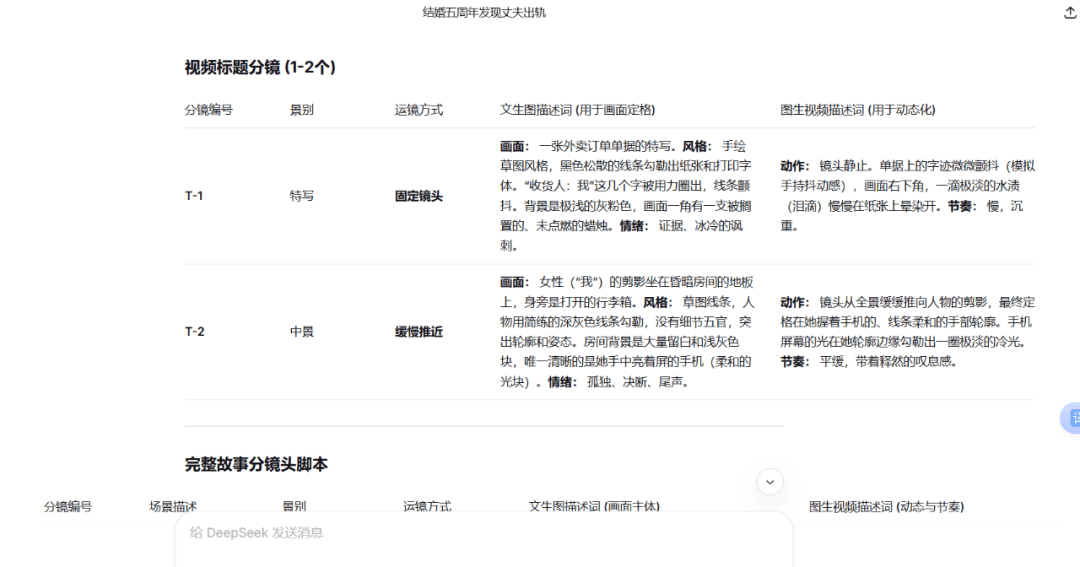Click the '视频标题分镜 (1-2个)' heading

coord(260,67)
